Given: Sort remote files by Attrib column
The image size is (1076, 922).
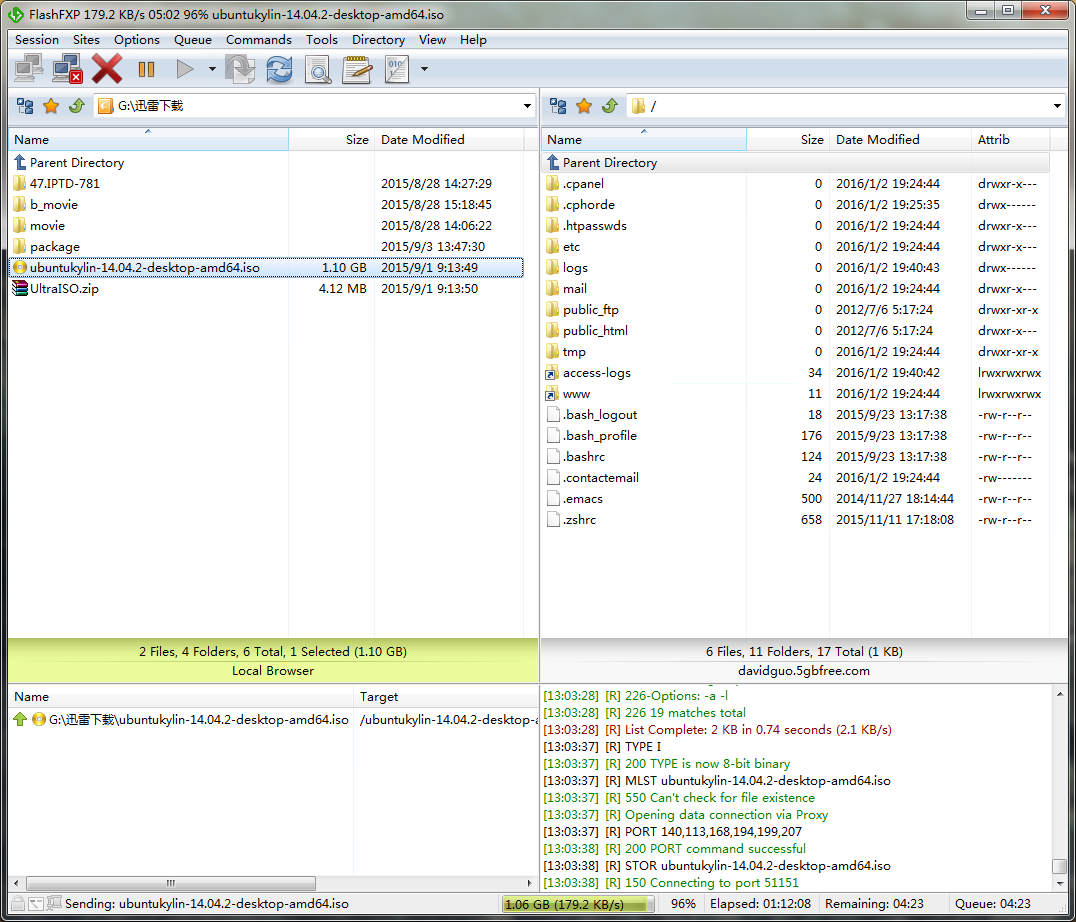Looking at the screenshot, I should point(1010,139).
